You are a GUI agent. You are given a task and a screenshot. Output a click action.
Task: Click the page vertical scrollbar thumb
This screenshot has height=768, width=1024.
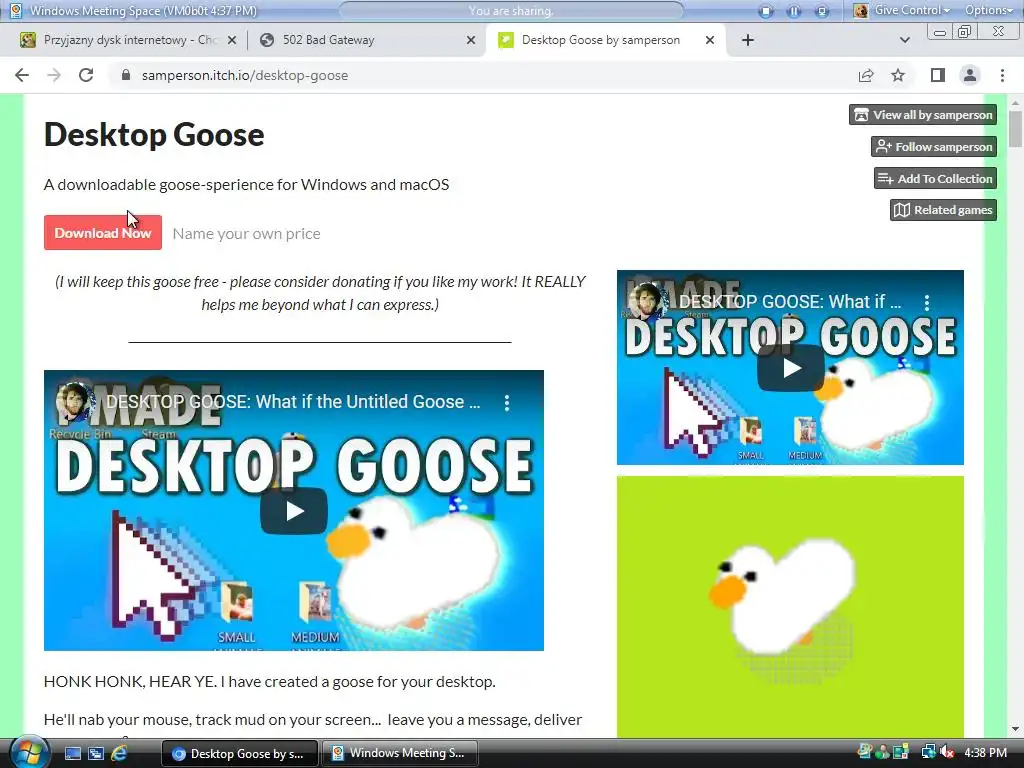point(1015,129)
